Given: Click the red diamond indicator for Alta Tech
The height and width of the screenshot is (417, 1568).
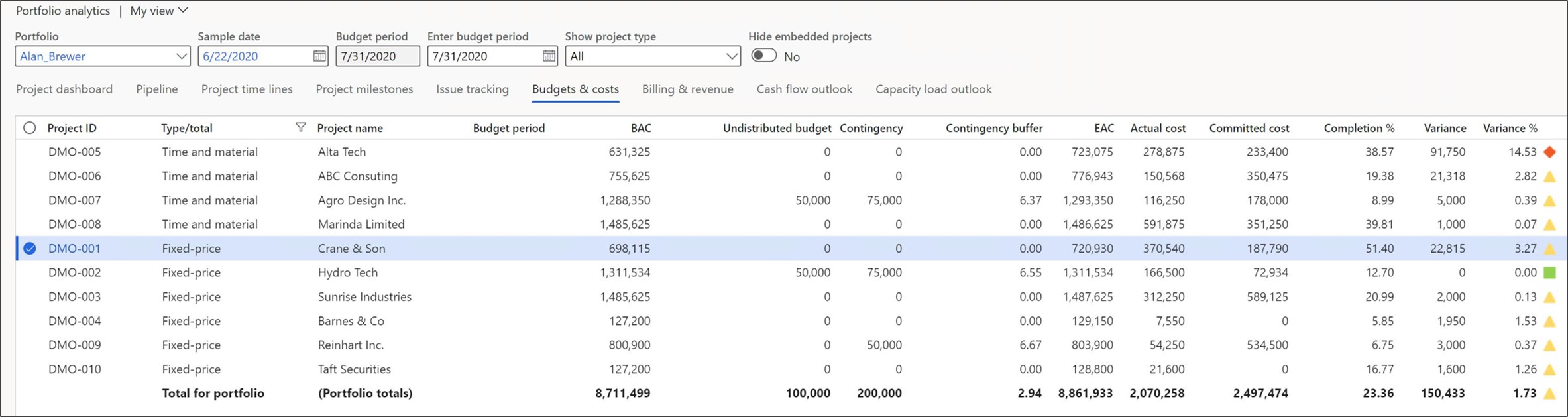Looking at the screenshot, I should (x=1549, y=152).
